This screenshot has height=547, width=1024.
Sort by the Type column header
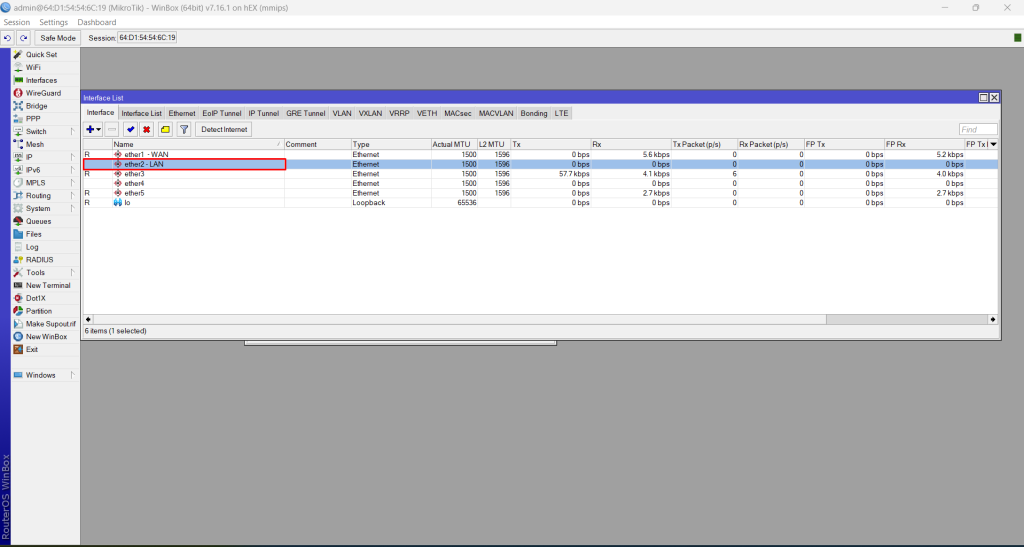point(391,144)
